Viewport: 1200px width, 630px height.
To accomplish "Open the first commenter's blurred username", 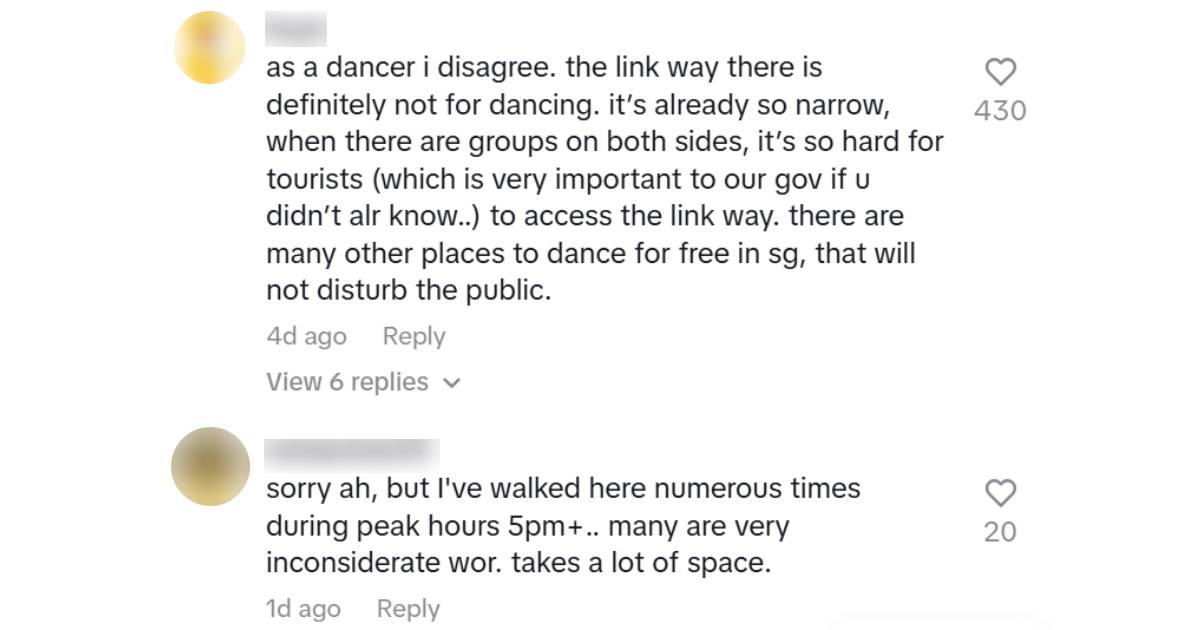I will 296,28.
